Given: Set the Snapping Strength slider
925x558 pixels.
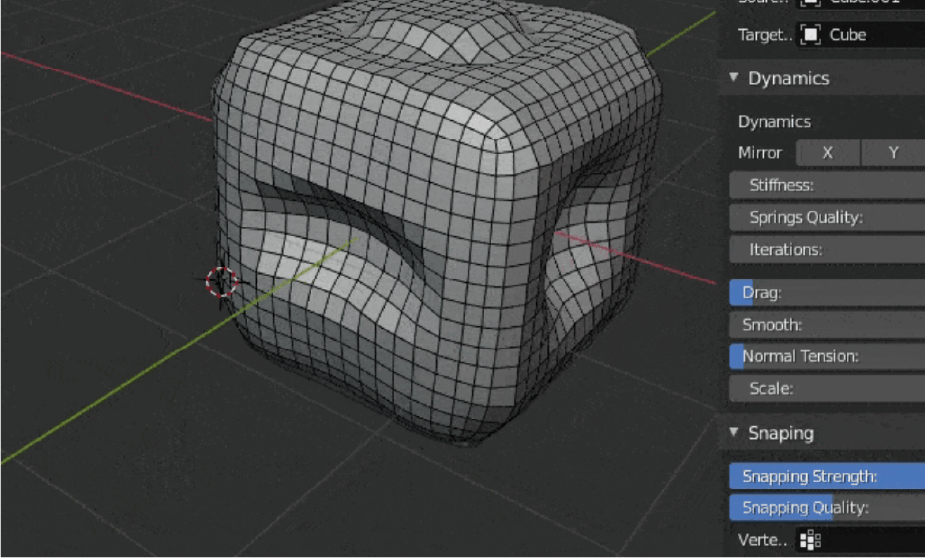Looking at the screenshot, I should tap(827, 476).
